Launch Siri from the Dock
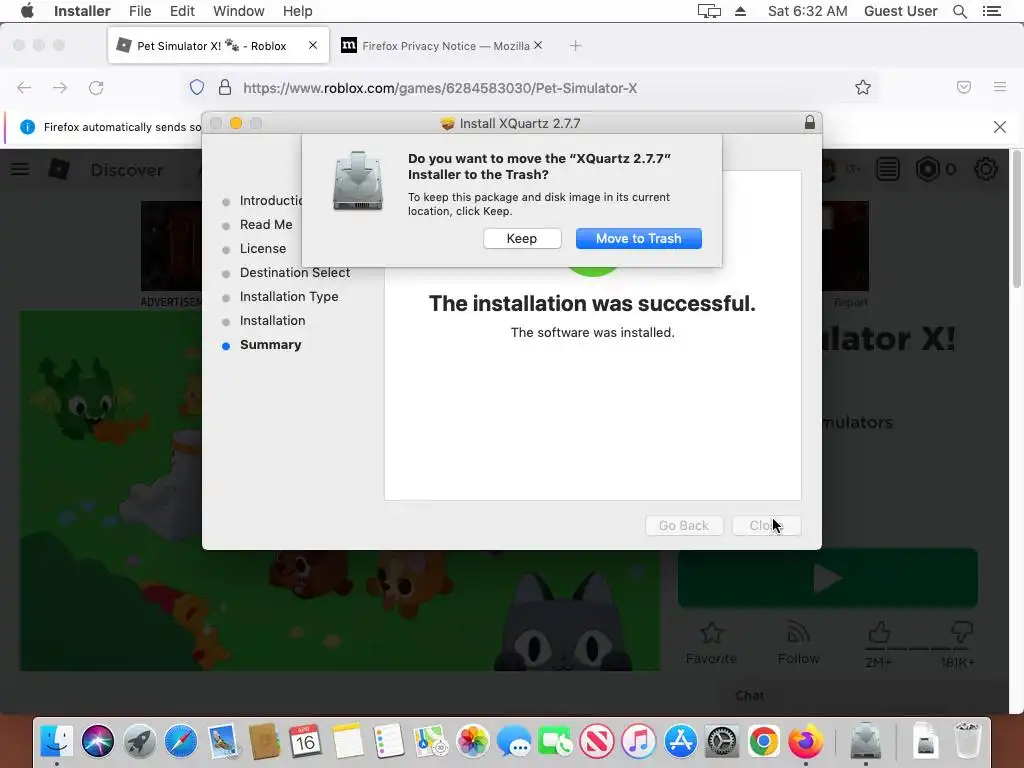 click(x=98, y=741)
